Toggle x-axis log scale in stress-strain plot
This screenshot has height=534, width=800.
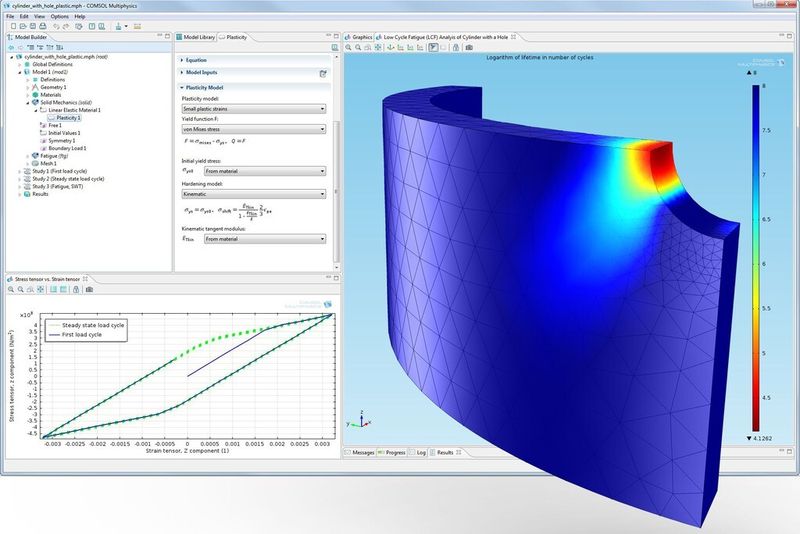53,290
